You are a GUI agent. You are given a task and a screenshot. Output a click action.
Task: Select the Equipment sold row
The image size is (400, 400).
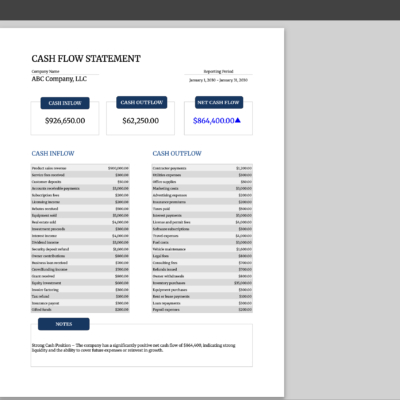pyautogui.click(x=80, y=215)
